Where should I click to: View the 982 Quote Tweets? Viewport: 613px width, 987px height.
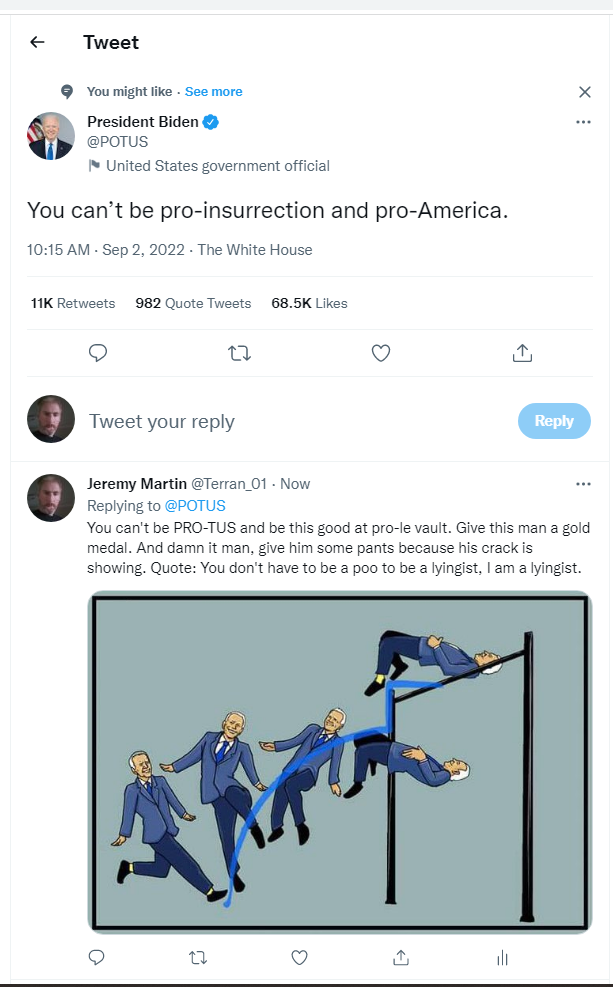pyautogui.click(x=193, y=302)
